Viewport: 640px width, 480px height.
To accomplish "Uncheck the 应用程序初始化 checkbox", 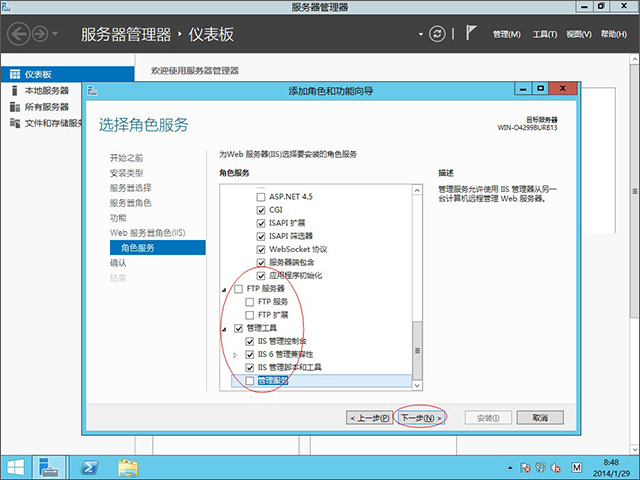I will (261, 276).
